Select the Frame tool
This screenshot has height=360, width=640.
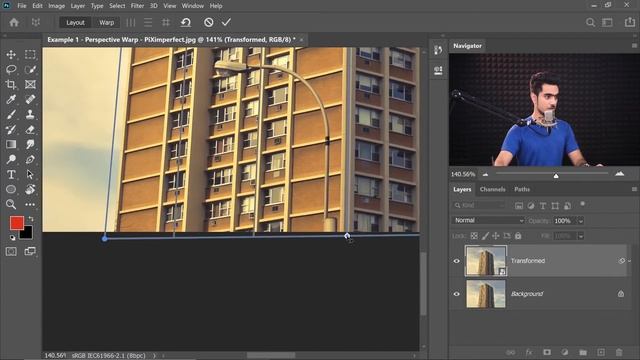pos(30,84)
